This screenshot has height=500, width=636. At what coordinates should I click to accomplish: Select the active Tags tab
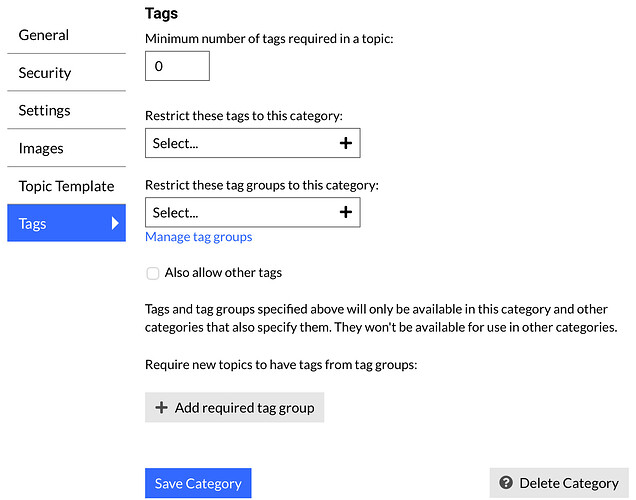tap(66, 223)
